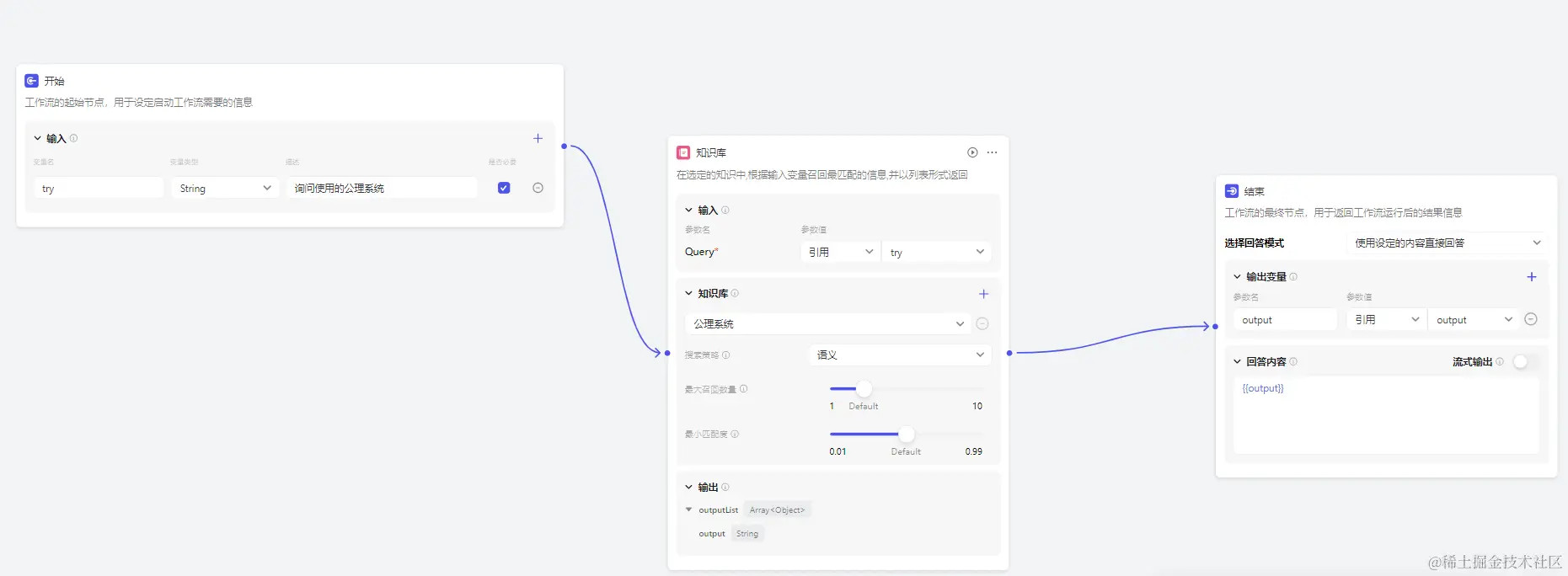Click the Array<Object> type tag
This screenshot has width=1568, height=576.
click(x=777, y=509)
